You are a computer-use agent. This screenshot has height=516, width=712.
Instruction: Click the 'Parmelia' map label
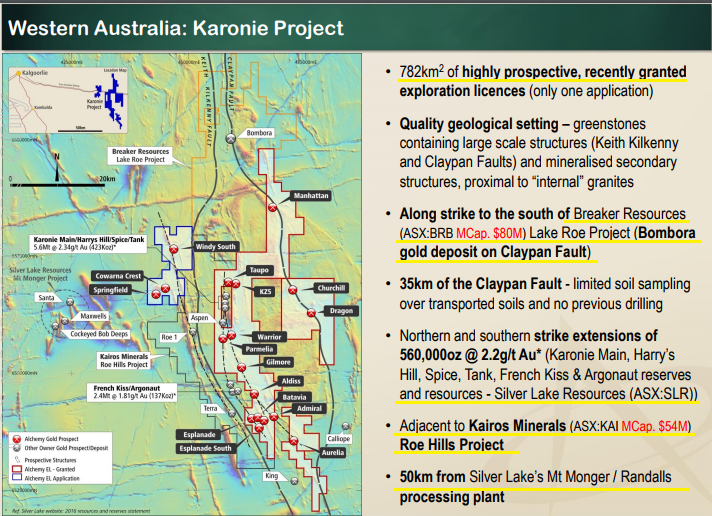pos(259,349)
